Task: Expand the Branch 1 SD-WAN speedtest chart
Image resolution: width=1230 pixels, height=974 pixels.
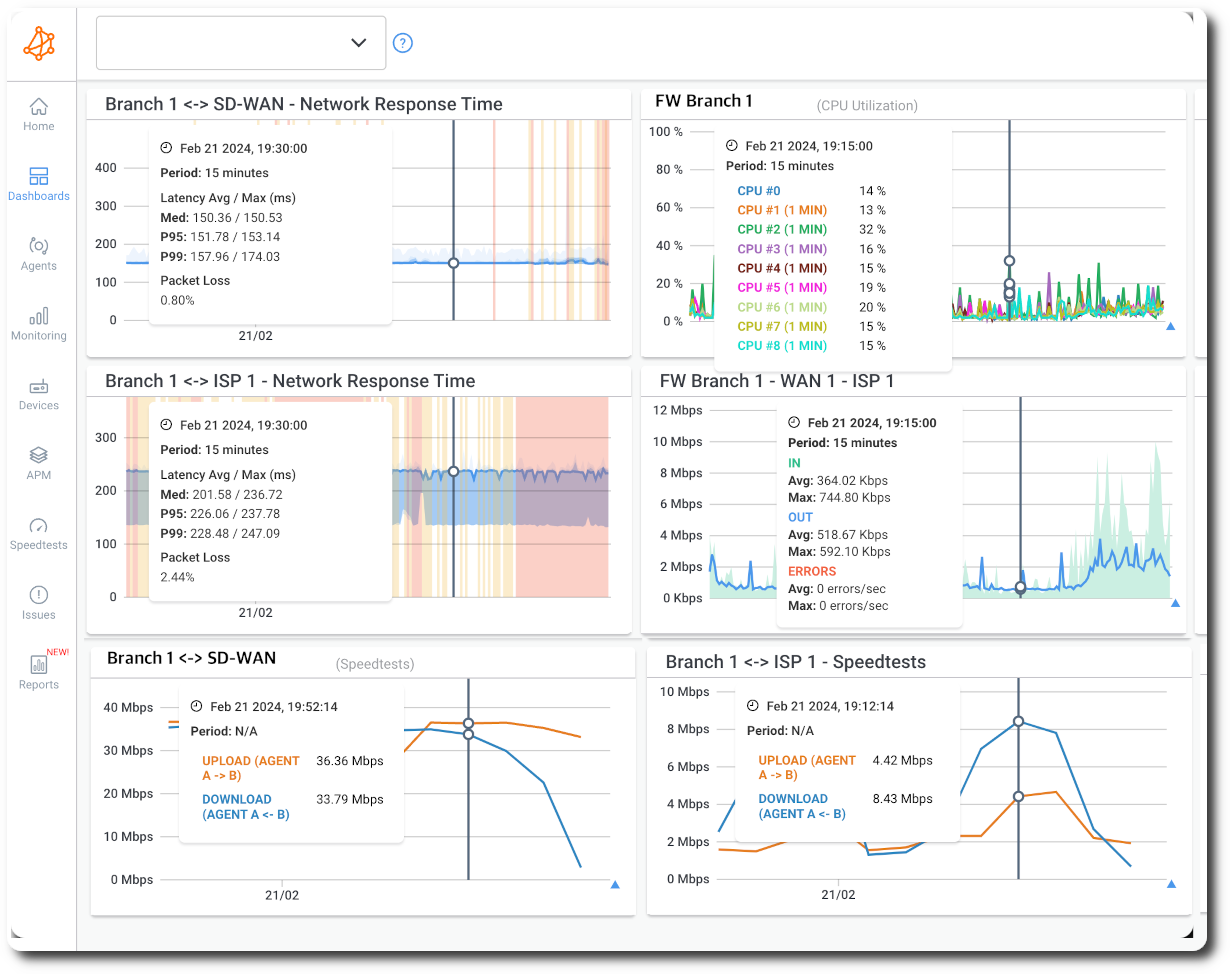Action: (x=616, y=884)
